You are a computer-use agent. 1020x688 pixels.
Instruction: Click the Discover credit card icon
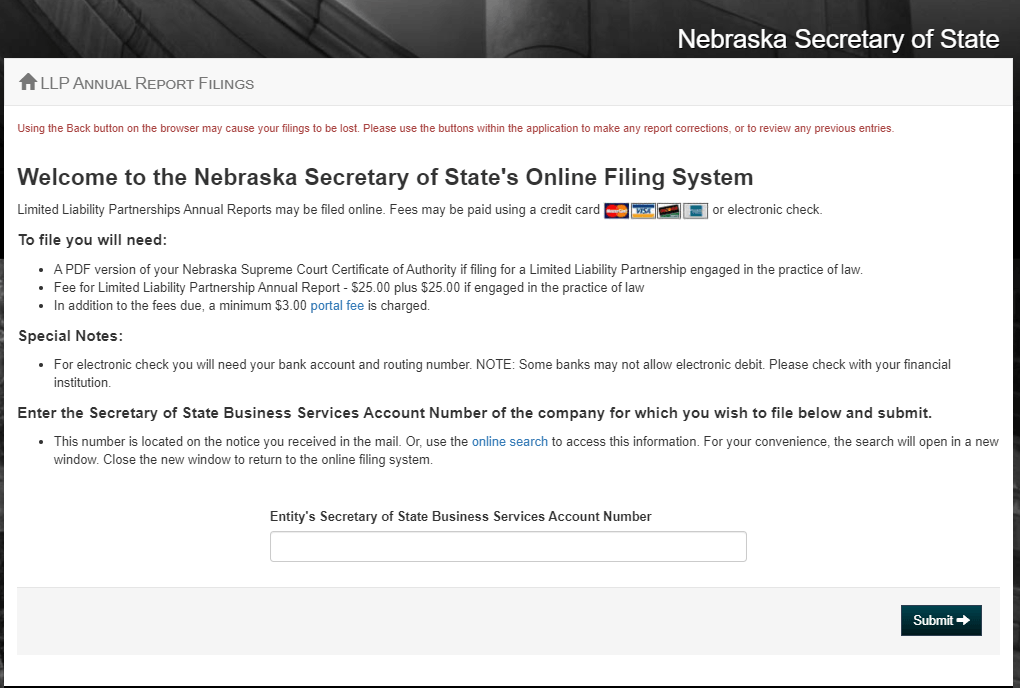point(669,211)
